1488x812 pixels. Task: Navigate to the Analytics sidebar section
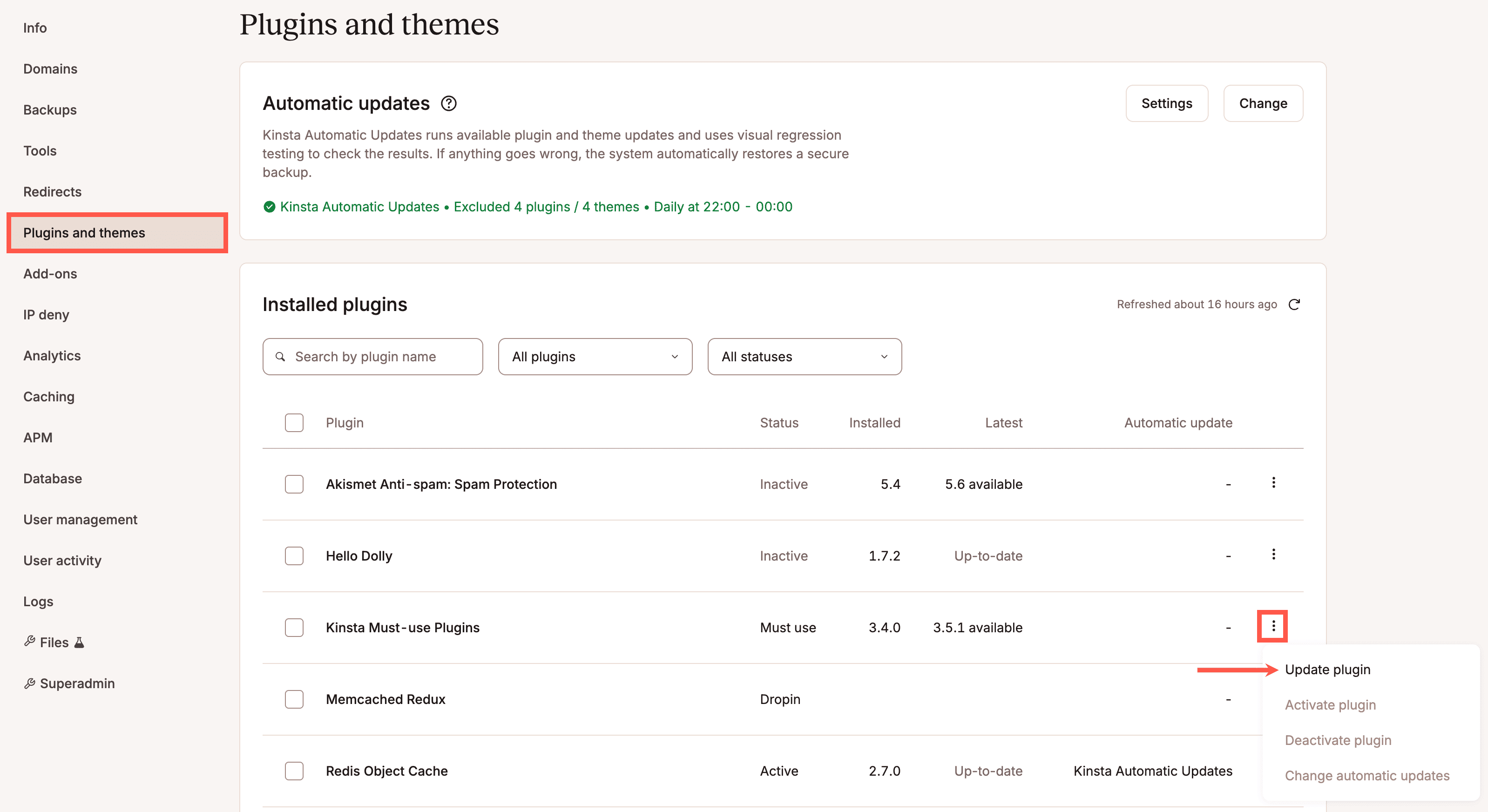point(52,356)
